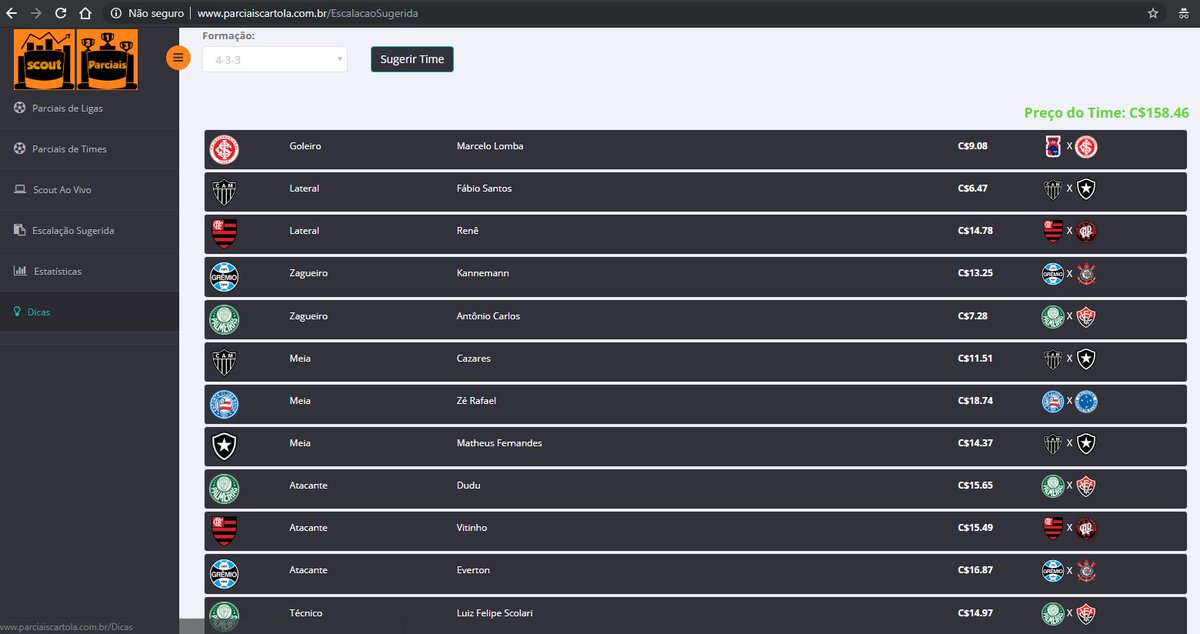This screenshot has width=1200, height=634.
Task: Go to browser home icon
Action: (86, 14)
